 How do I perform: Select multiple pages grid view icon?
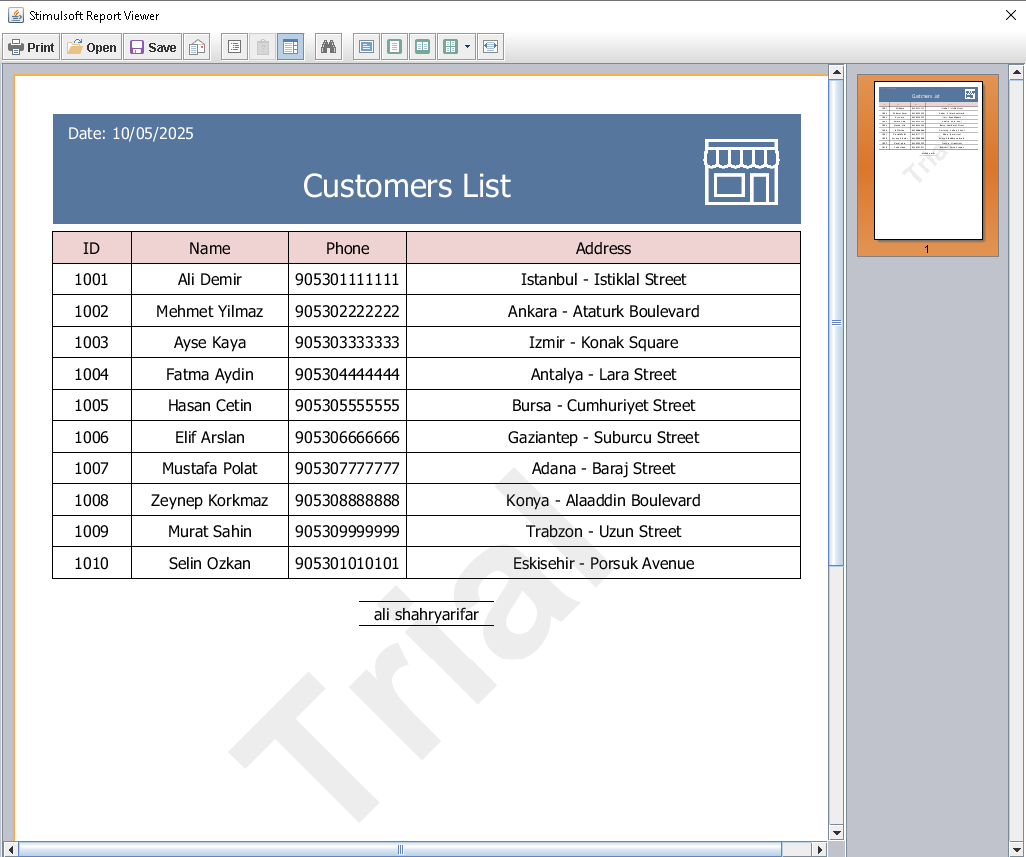450,47
